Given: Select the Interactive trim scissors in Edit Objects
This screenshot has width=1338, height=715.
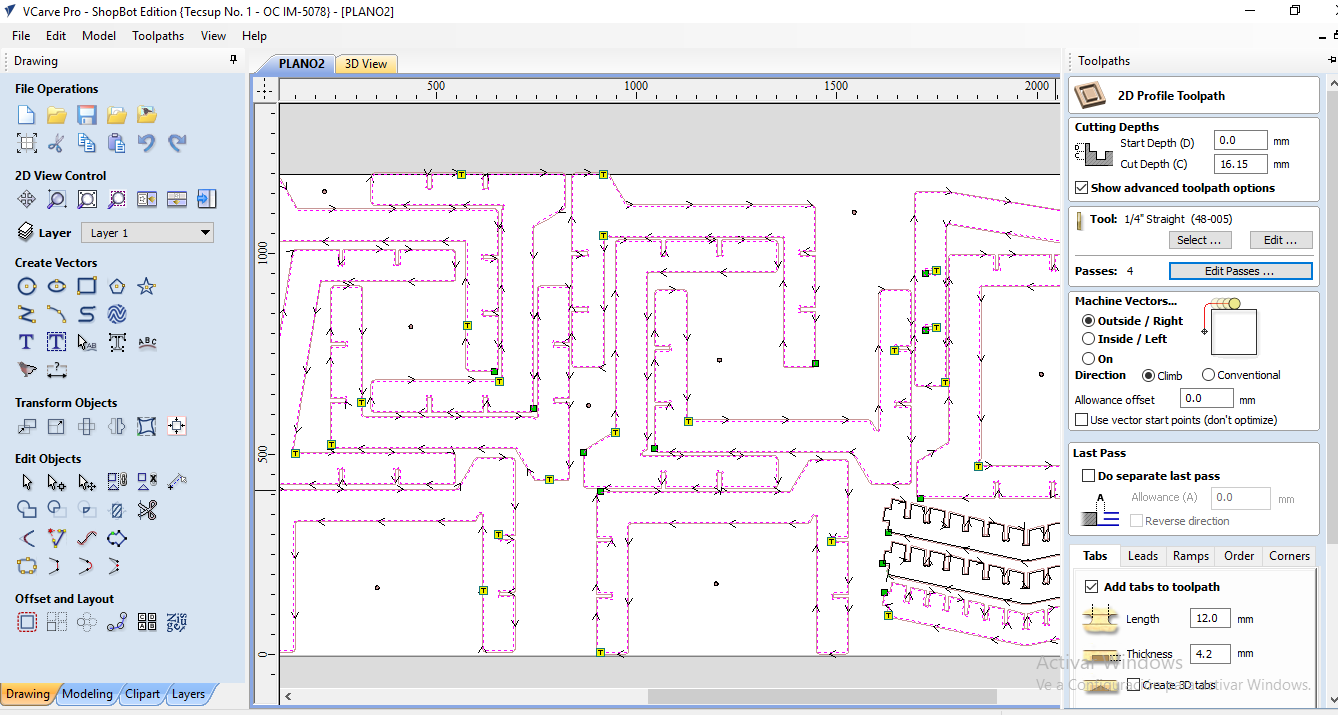Looking at the screenshot, I should point(147,511).
